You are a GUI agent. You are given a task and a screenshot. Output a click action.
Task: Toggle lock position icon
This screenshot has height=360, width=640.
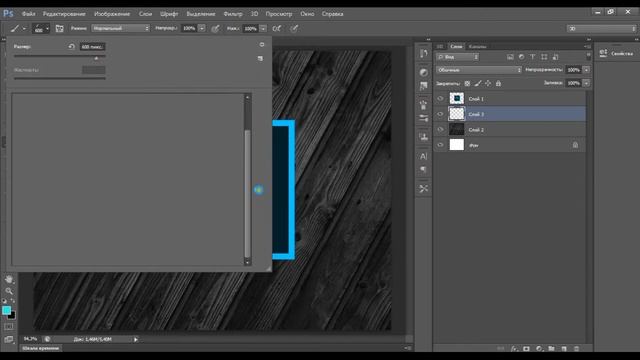pyautogui.click(x=488, y=84)
